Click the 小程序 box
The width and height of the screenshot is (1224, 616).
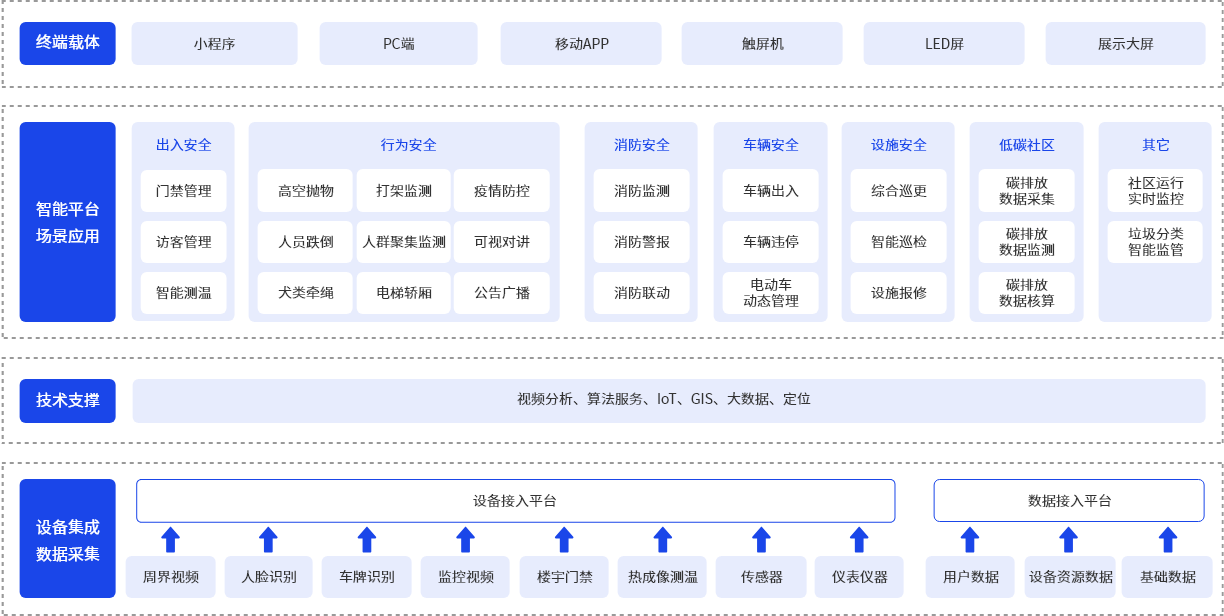(214, 44)
